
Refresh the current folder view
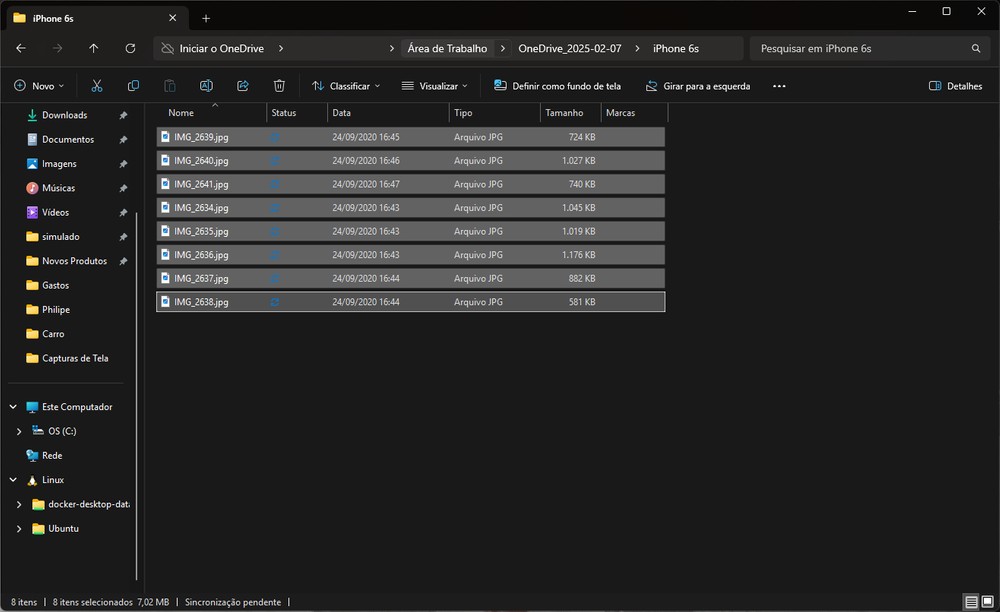point(130,48)
